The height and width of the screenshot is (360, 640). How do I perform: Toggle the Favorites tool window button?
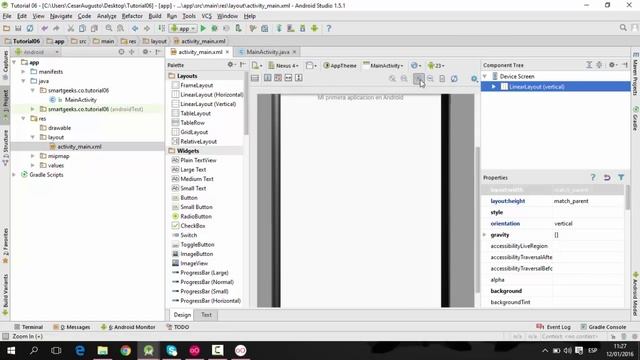point(5,246)
